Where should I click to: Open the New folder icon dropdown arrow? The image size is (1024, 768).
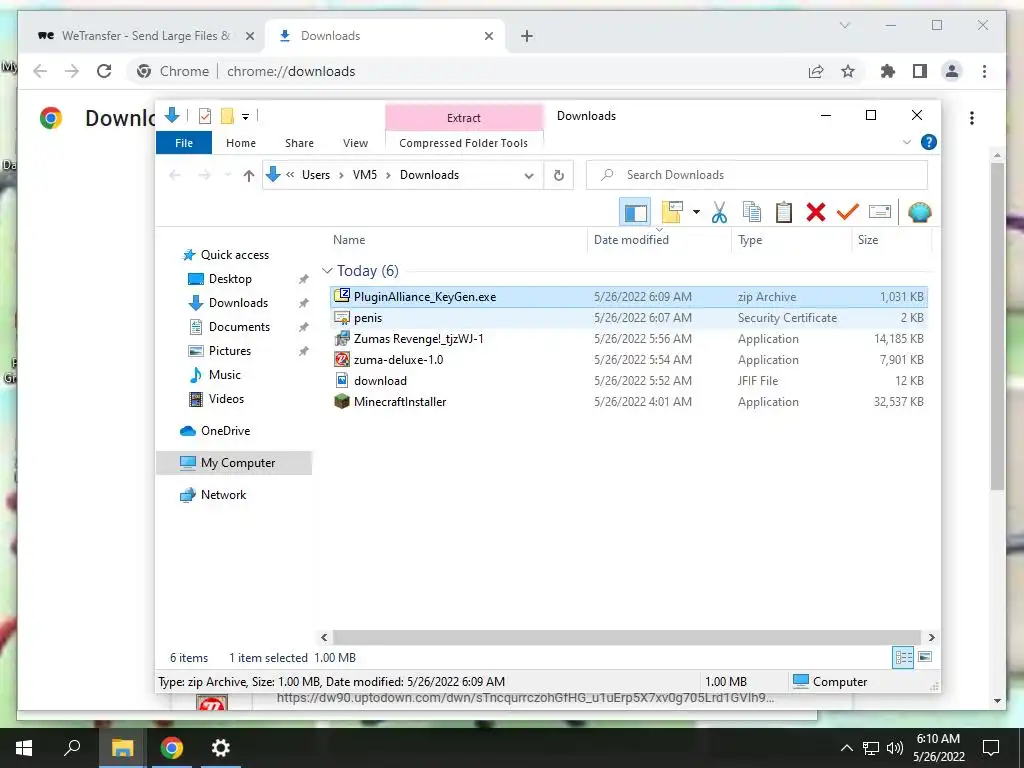696,212
